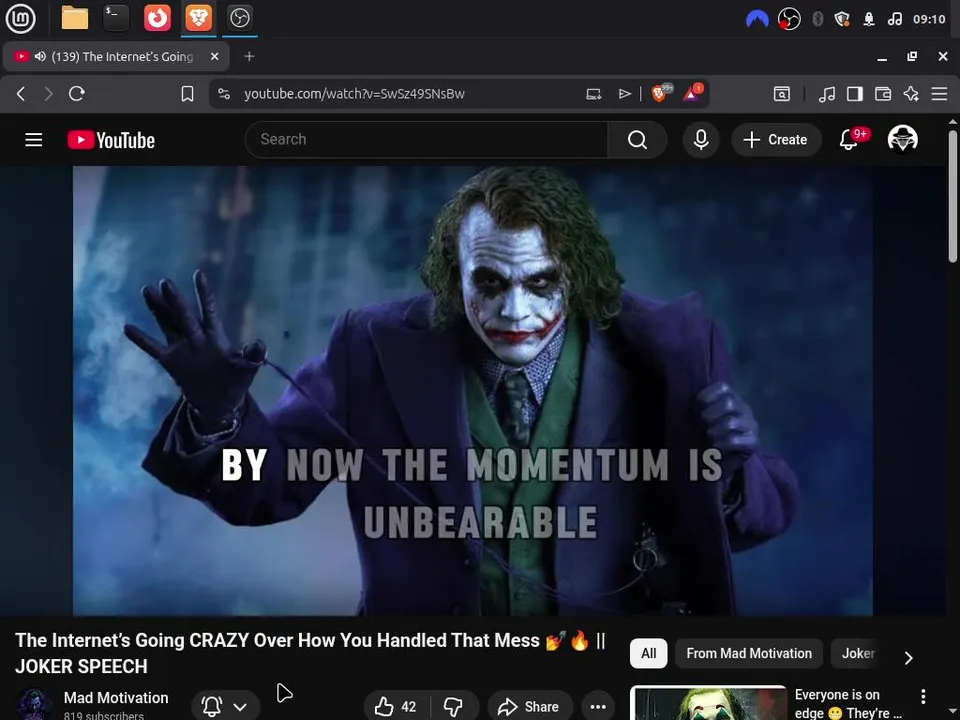Bookmark this page

tap(187, 94)
